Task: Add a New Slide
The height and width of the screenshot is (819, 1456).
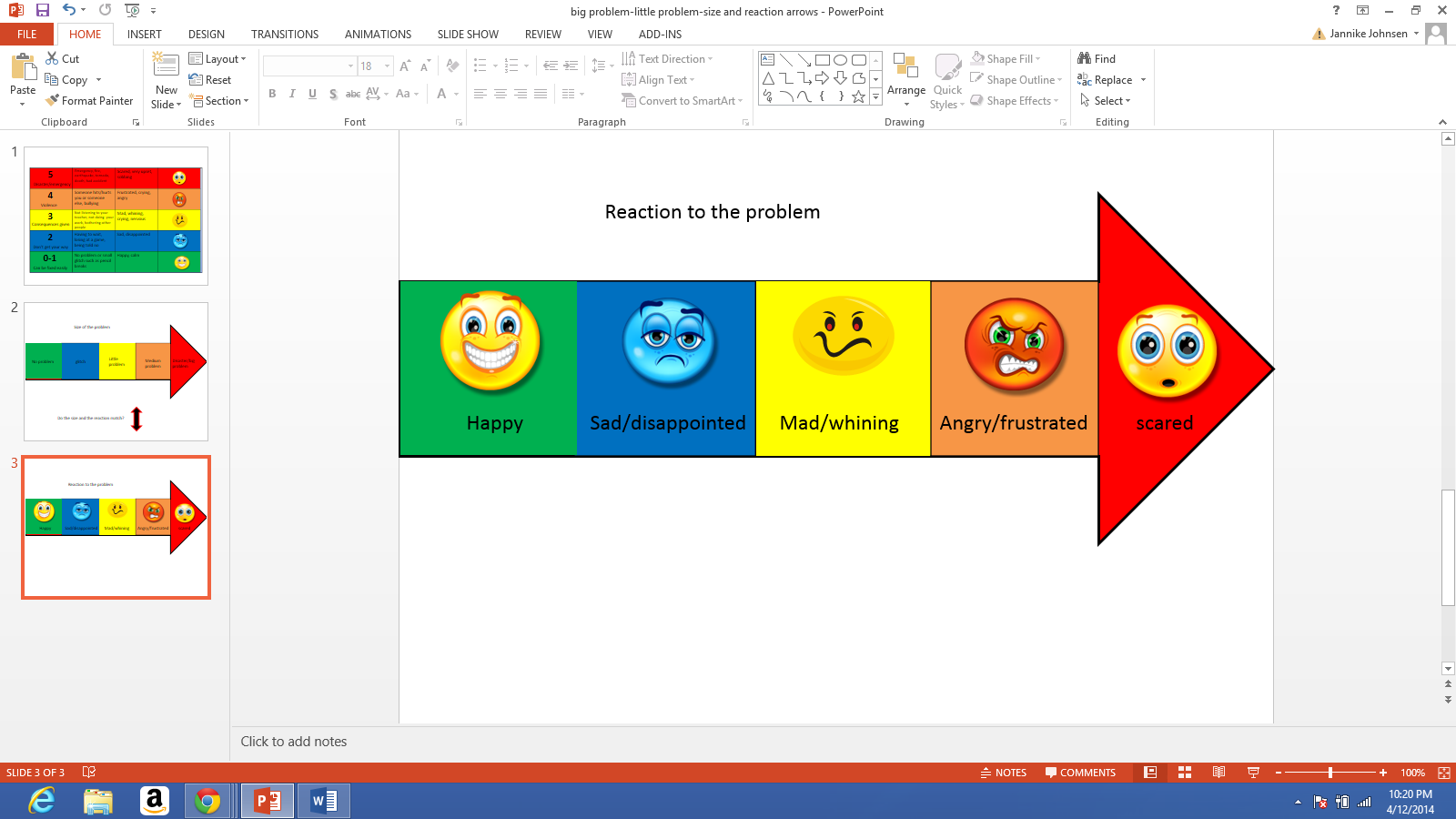Action: point(167,80)
